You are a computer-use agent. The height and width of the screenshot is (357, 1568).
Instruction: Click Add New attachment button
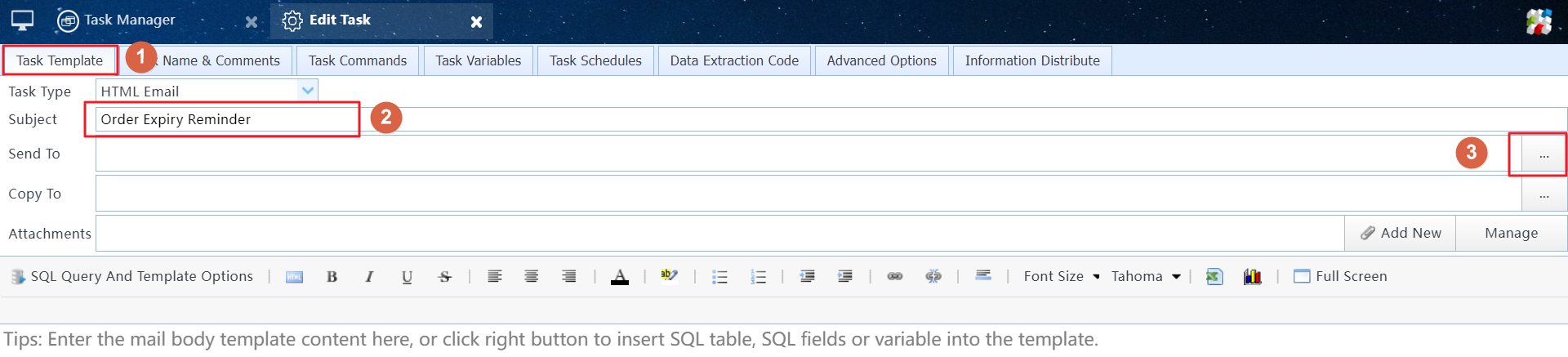point(1401,234)
